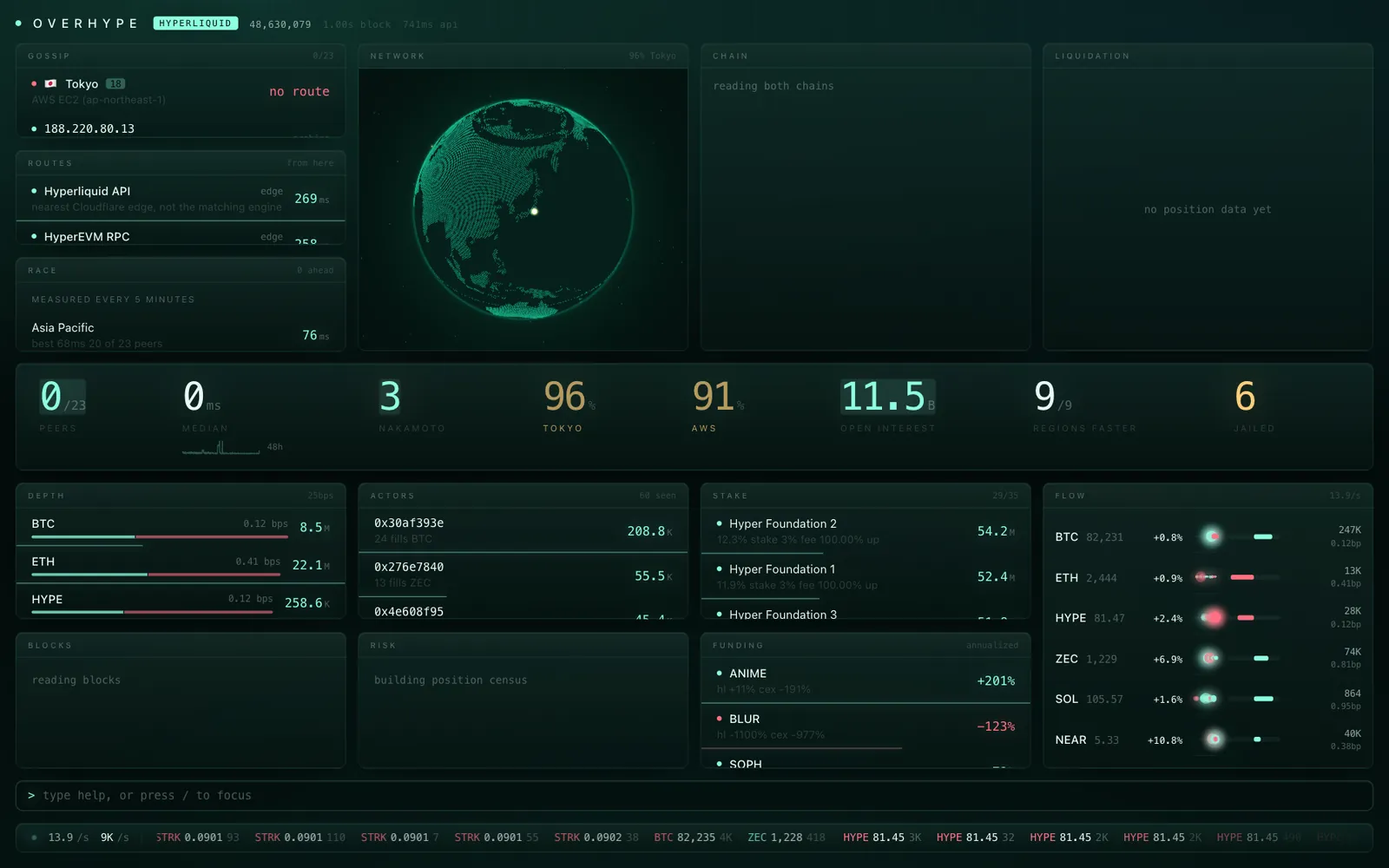
Task: Click the ETH row in Depth panel
Action: [x=181, y=565]
